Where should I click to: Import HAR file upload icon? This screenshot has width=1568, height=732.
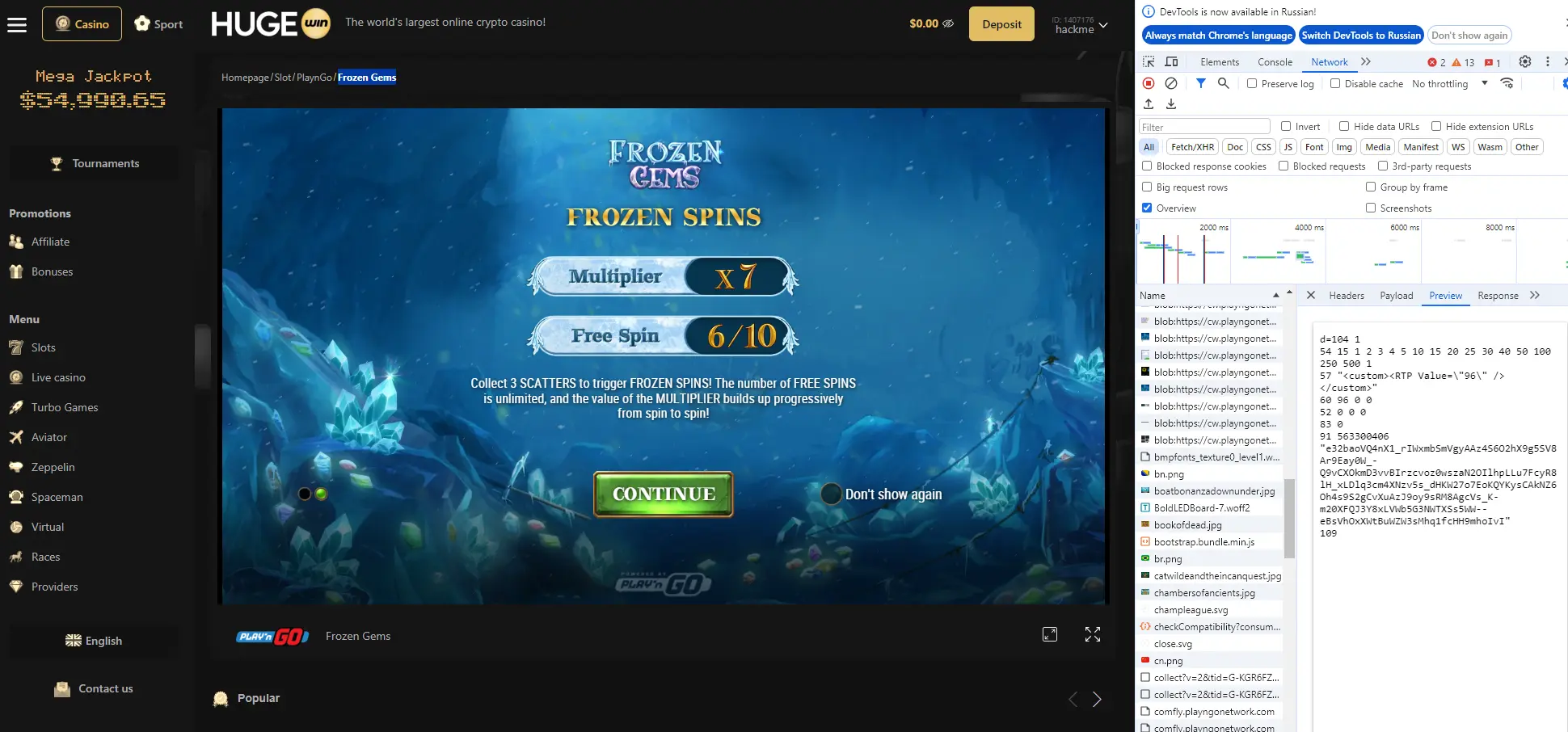[x=1149, y=104]
